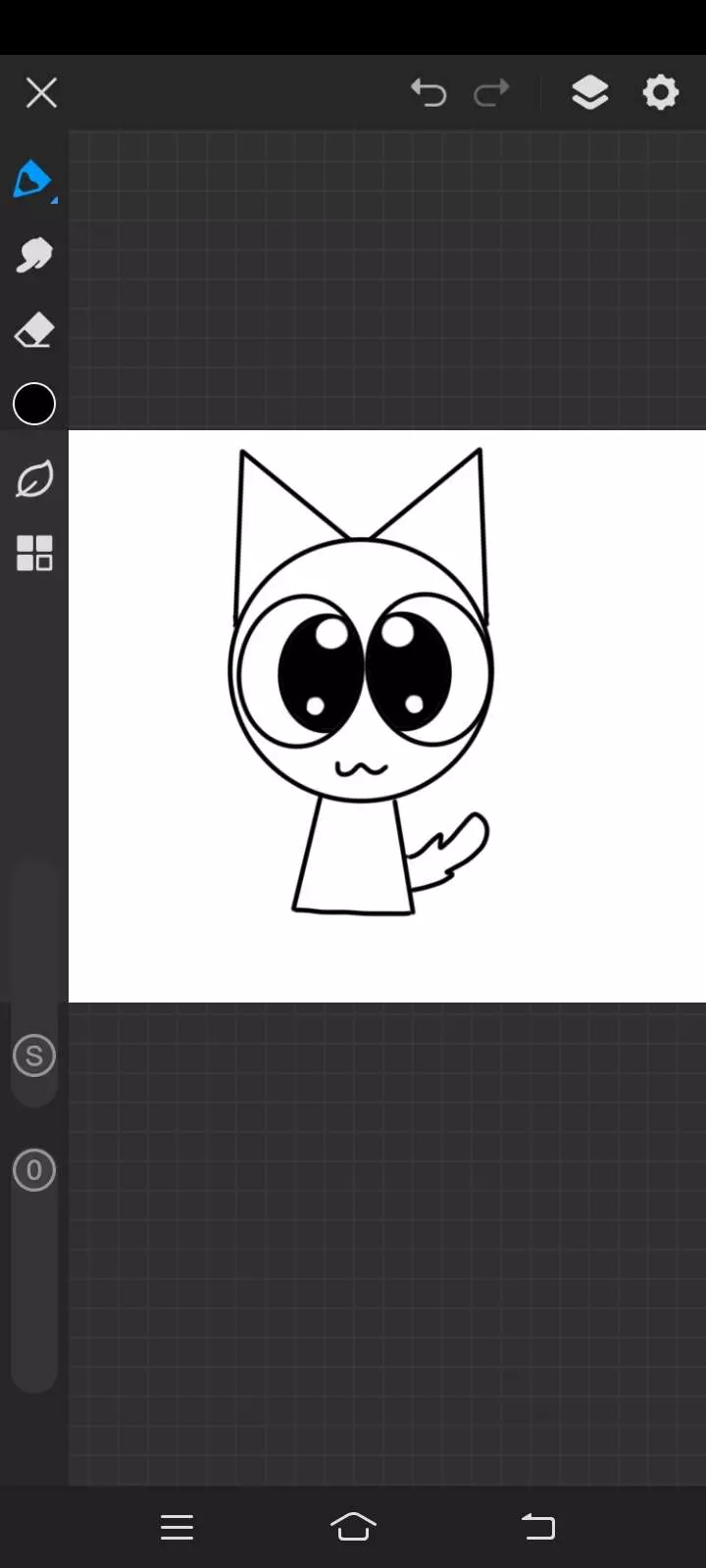The height and width of the screenshot is (1568, 706).
Task: Open the Layers panel
Action: click(x=589, y=93)
